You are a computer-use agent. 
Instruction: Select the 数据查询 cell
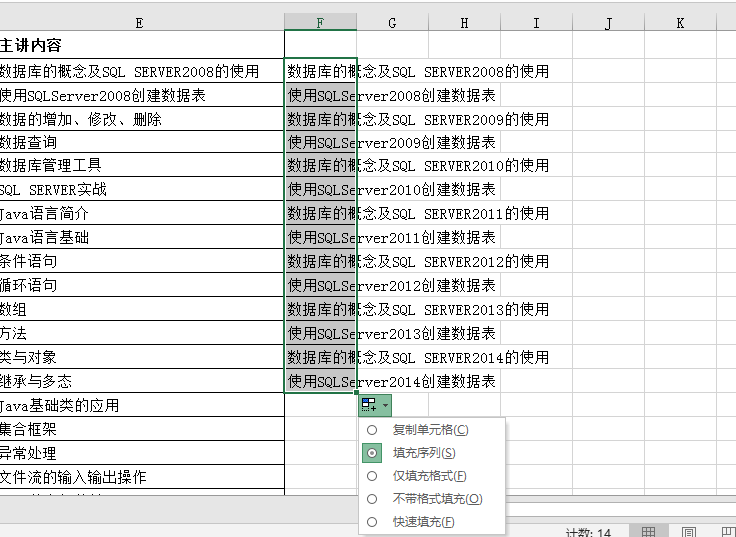pyautogui.click(x=142, y=142)
